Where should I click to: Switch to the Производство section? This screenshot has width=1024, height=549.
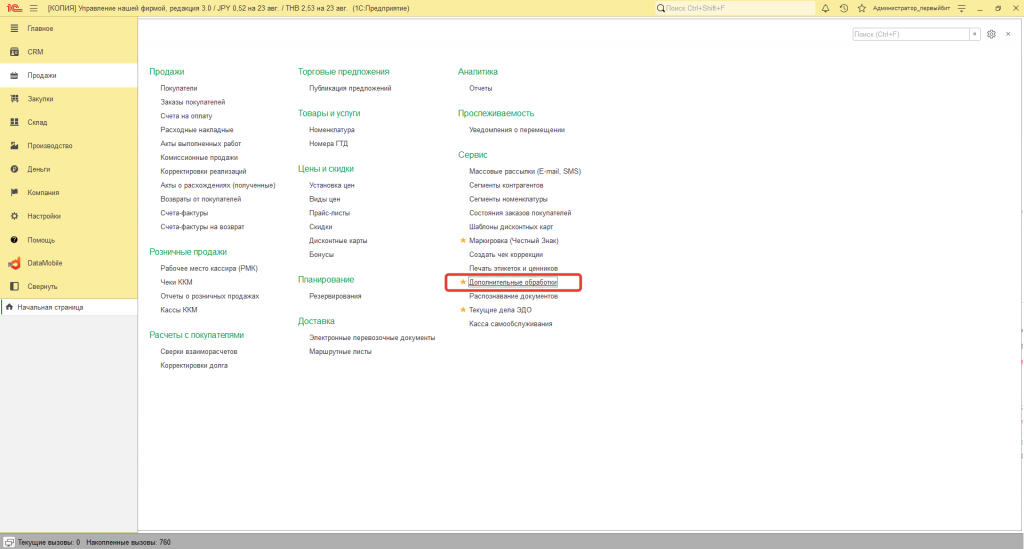click(69, 146)
